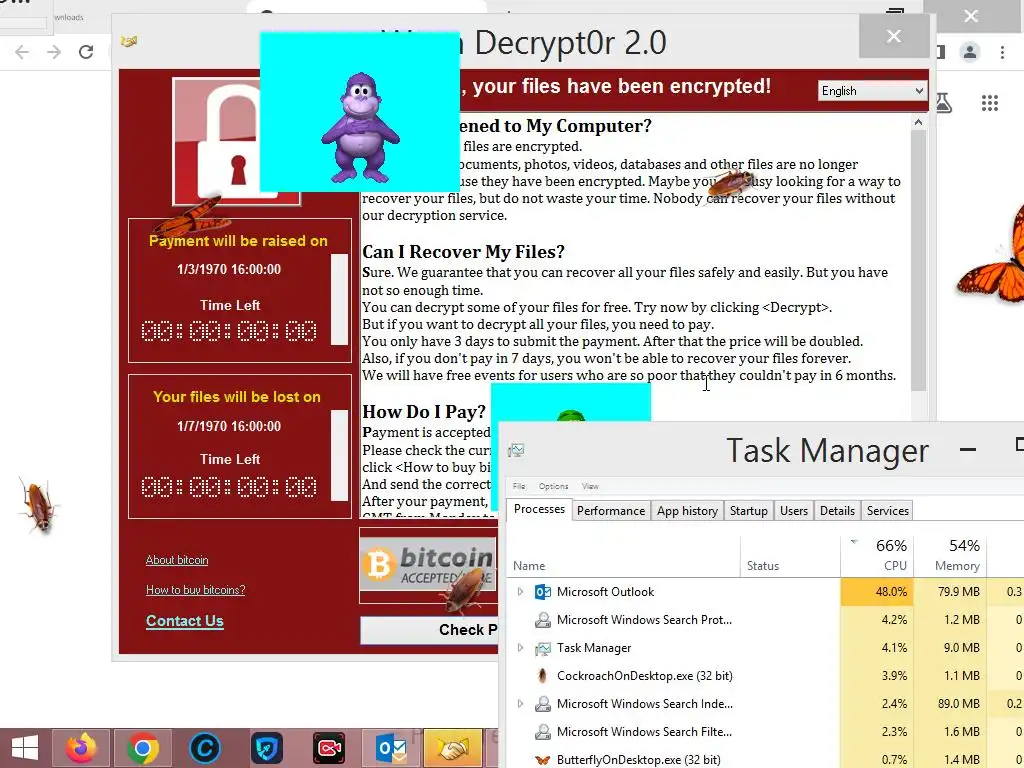The image size is (1024, 768).
Task: Select the ButterflyOnDesktop.exe (32 bit) row
Action: tap(765, 760)
